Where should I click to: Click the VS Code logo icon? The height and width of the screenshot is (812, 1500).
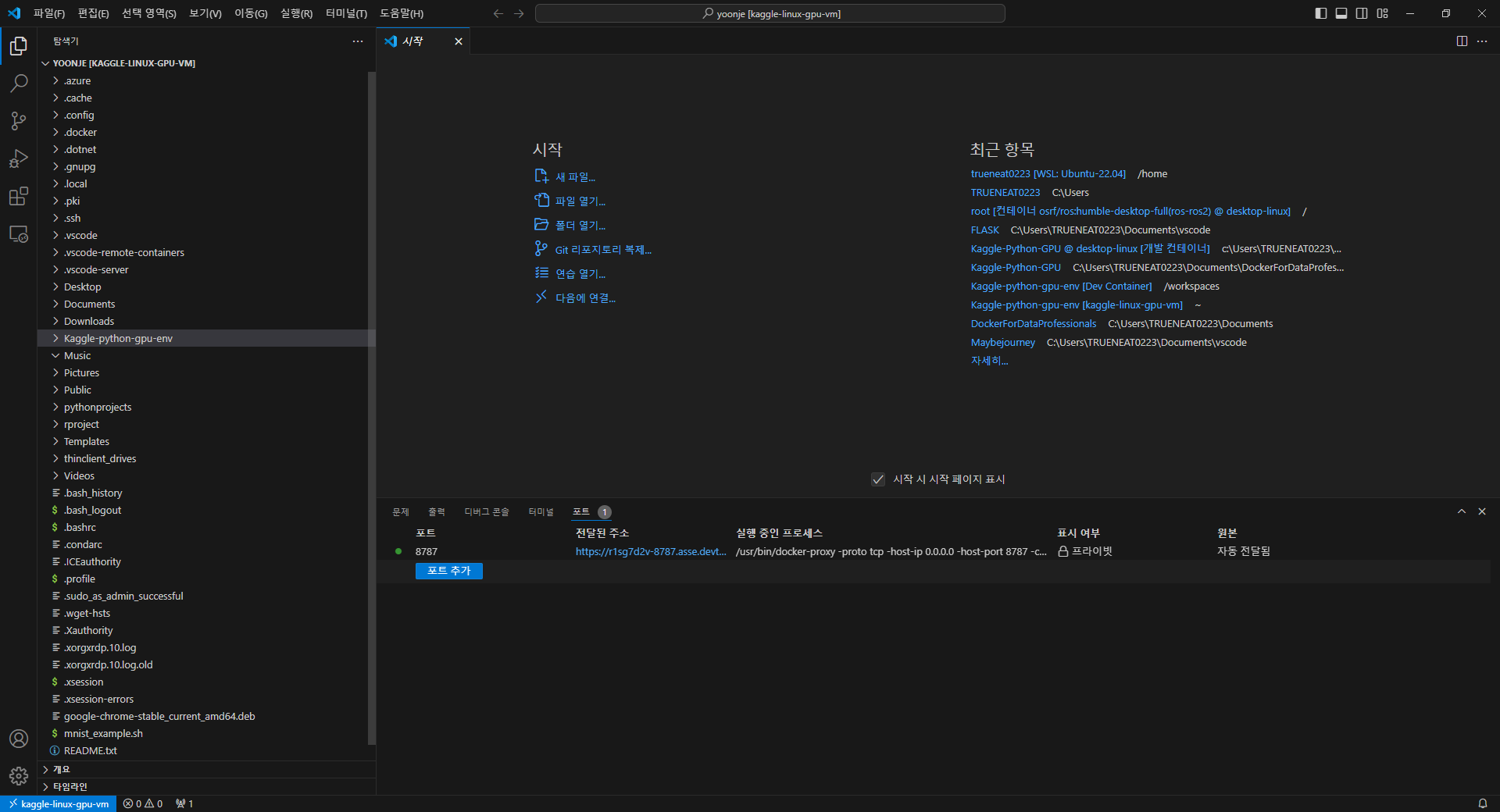point(14,13)
